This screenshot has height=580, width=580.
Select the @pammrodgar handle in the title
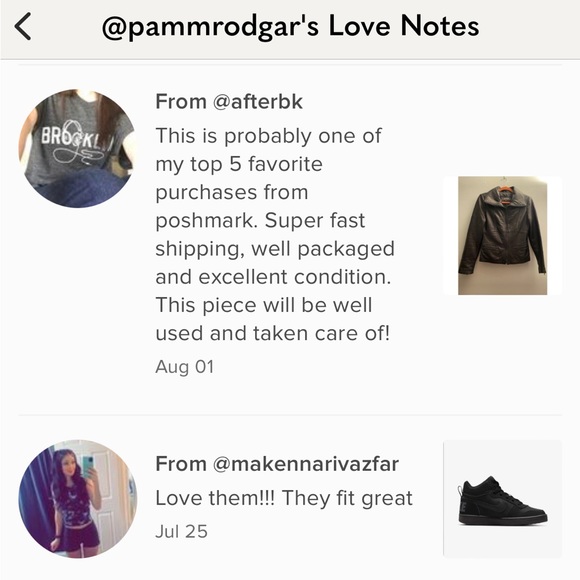210,27
